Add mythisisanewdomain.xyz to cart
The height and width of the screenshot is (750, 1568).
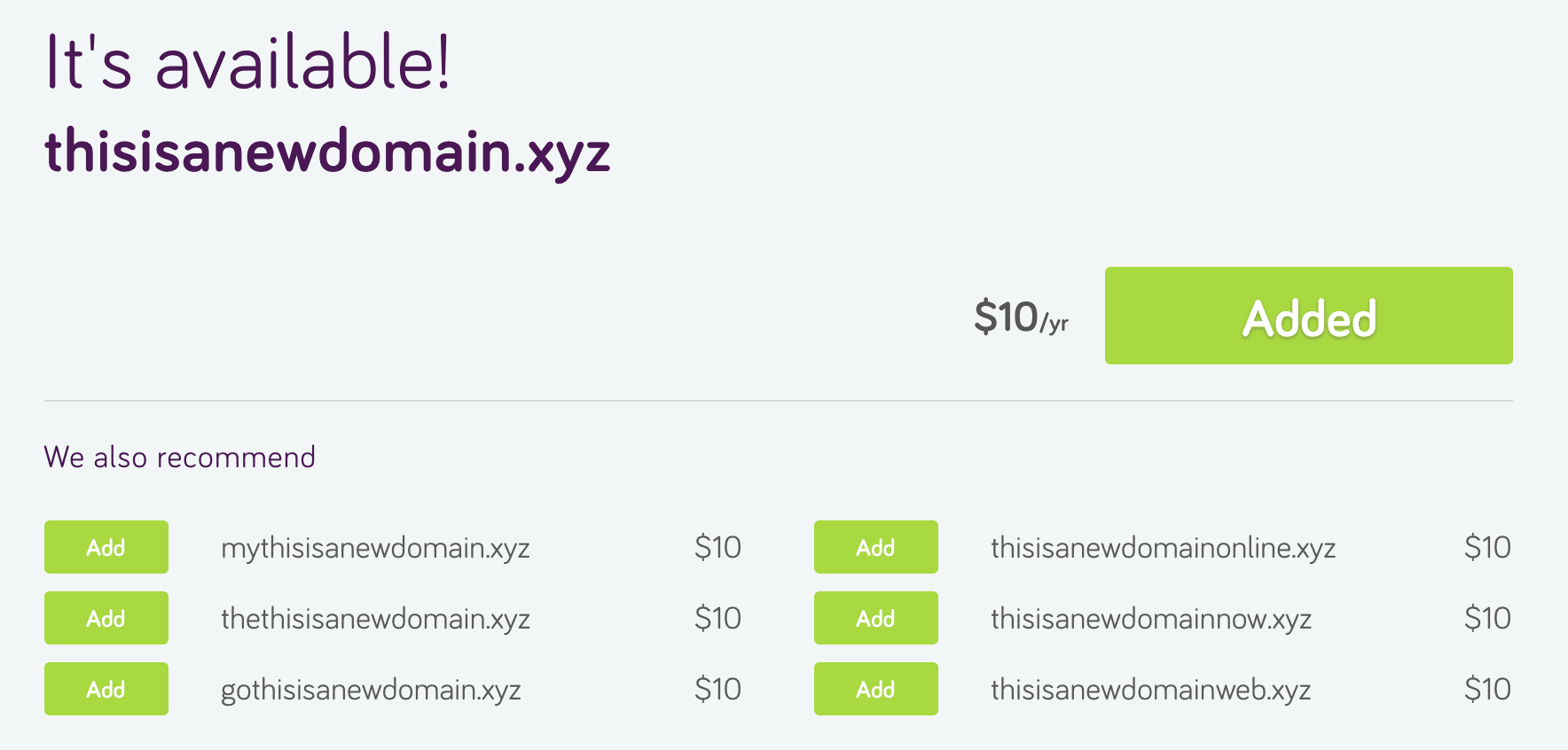click(106, 547)
